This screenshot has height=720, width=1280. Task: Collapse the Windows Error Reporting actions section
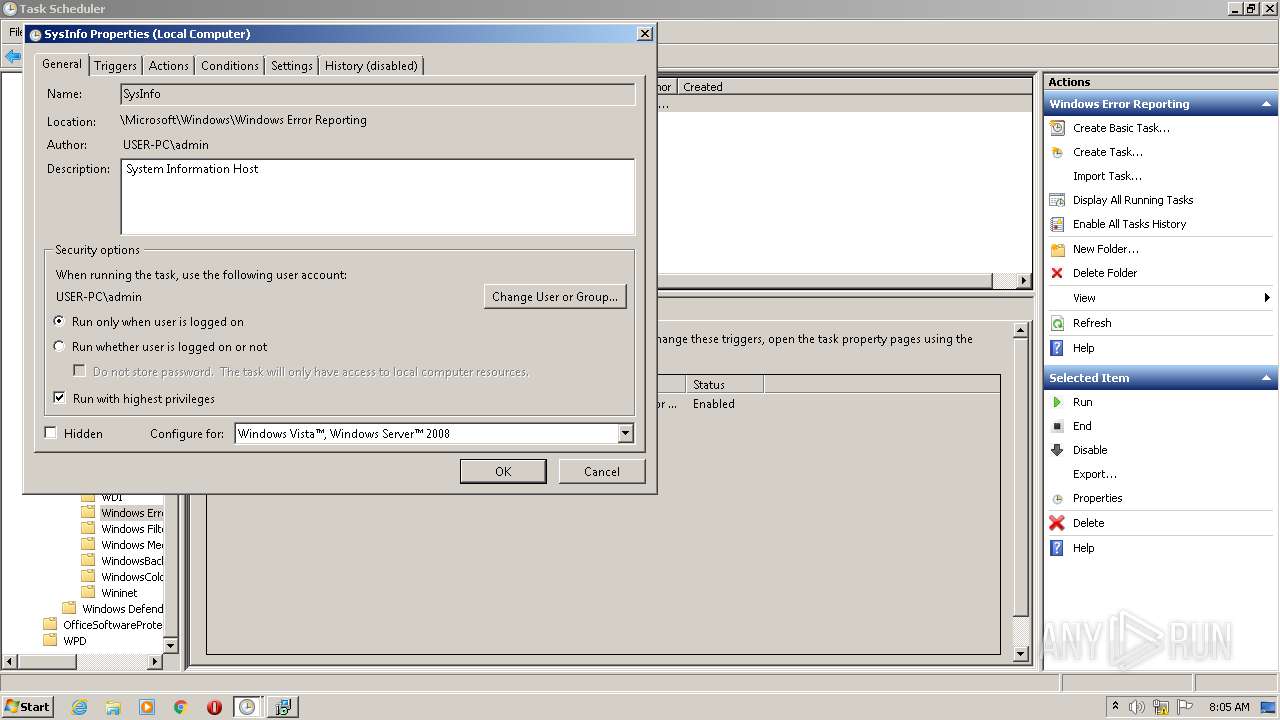(1267, 104)
